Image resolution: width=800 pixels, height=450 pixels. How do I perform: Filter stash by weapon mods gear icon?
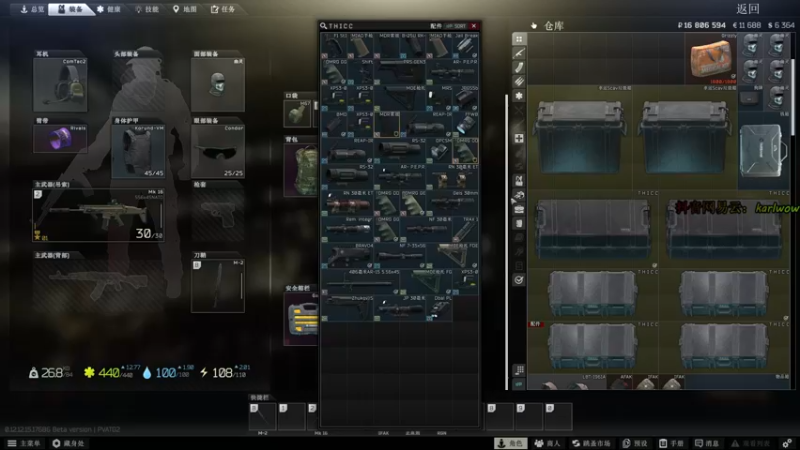tap(519, 96)
